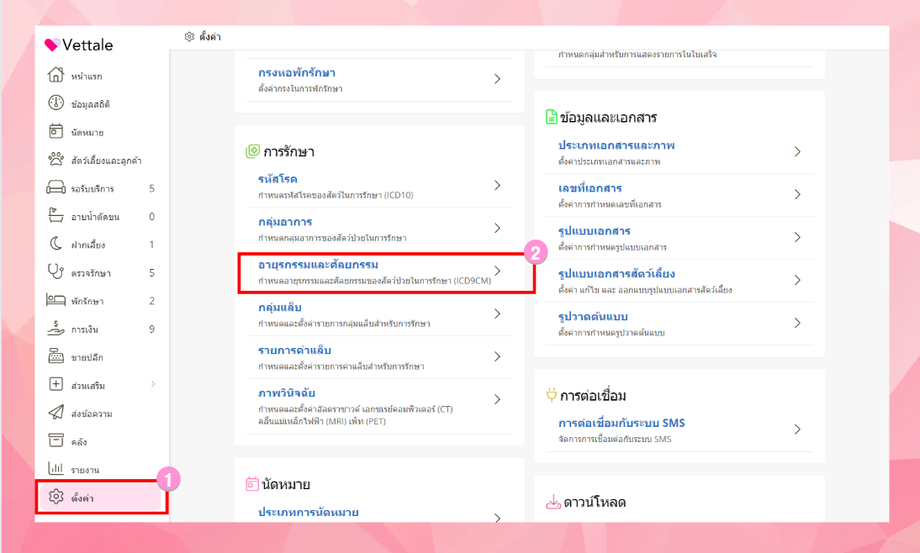
Task: Click the pink calendar appointment section icon
Action: click(252, 484)
